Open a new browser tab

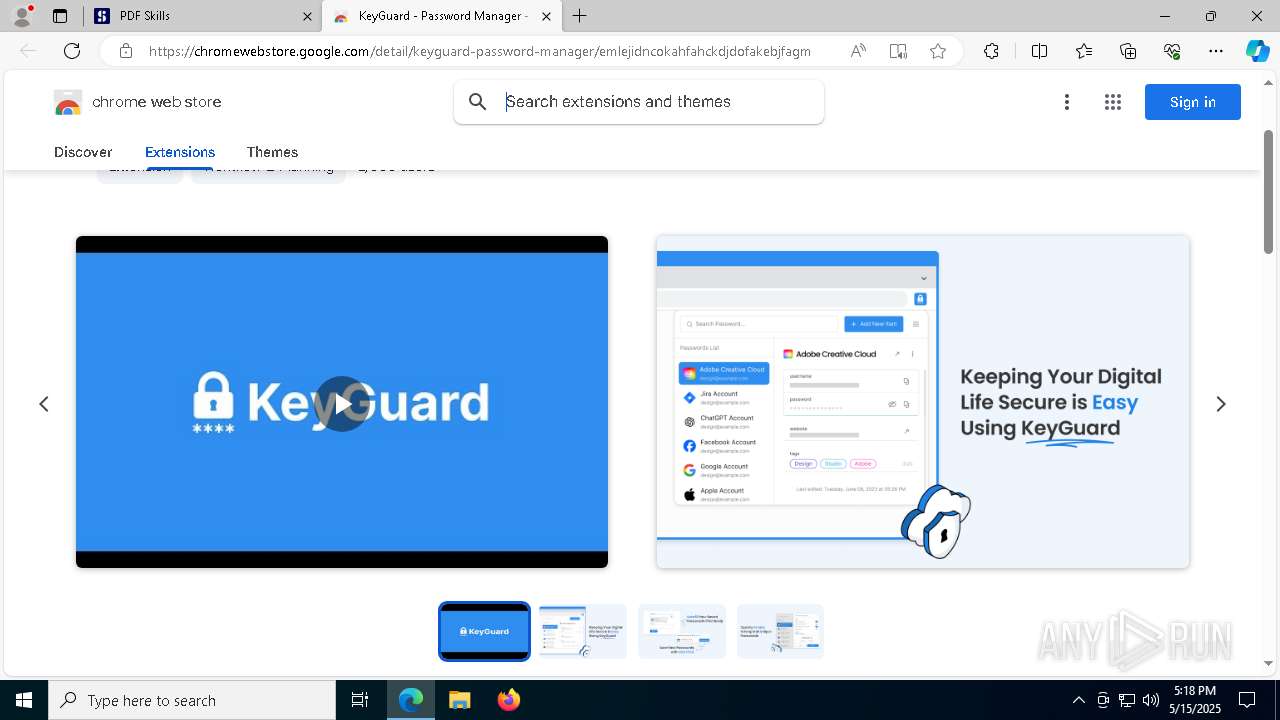pyautogui.click(x=580, y=16)
